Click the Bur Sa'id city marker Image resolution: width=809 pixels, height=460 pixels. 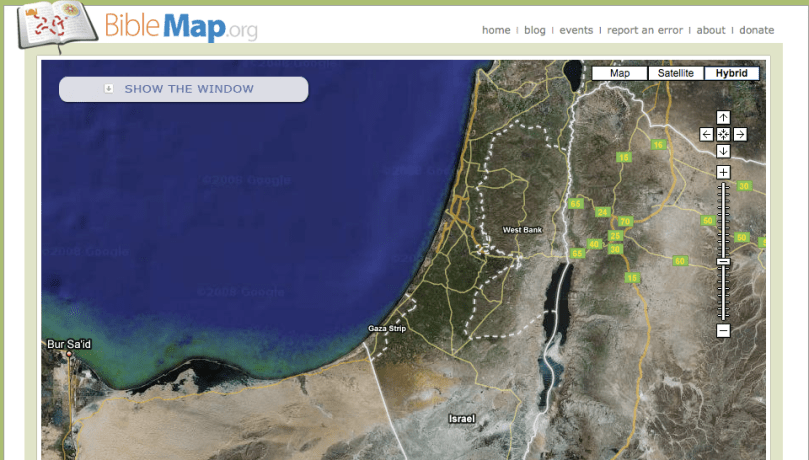[69, 354]
